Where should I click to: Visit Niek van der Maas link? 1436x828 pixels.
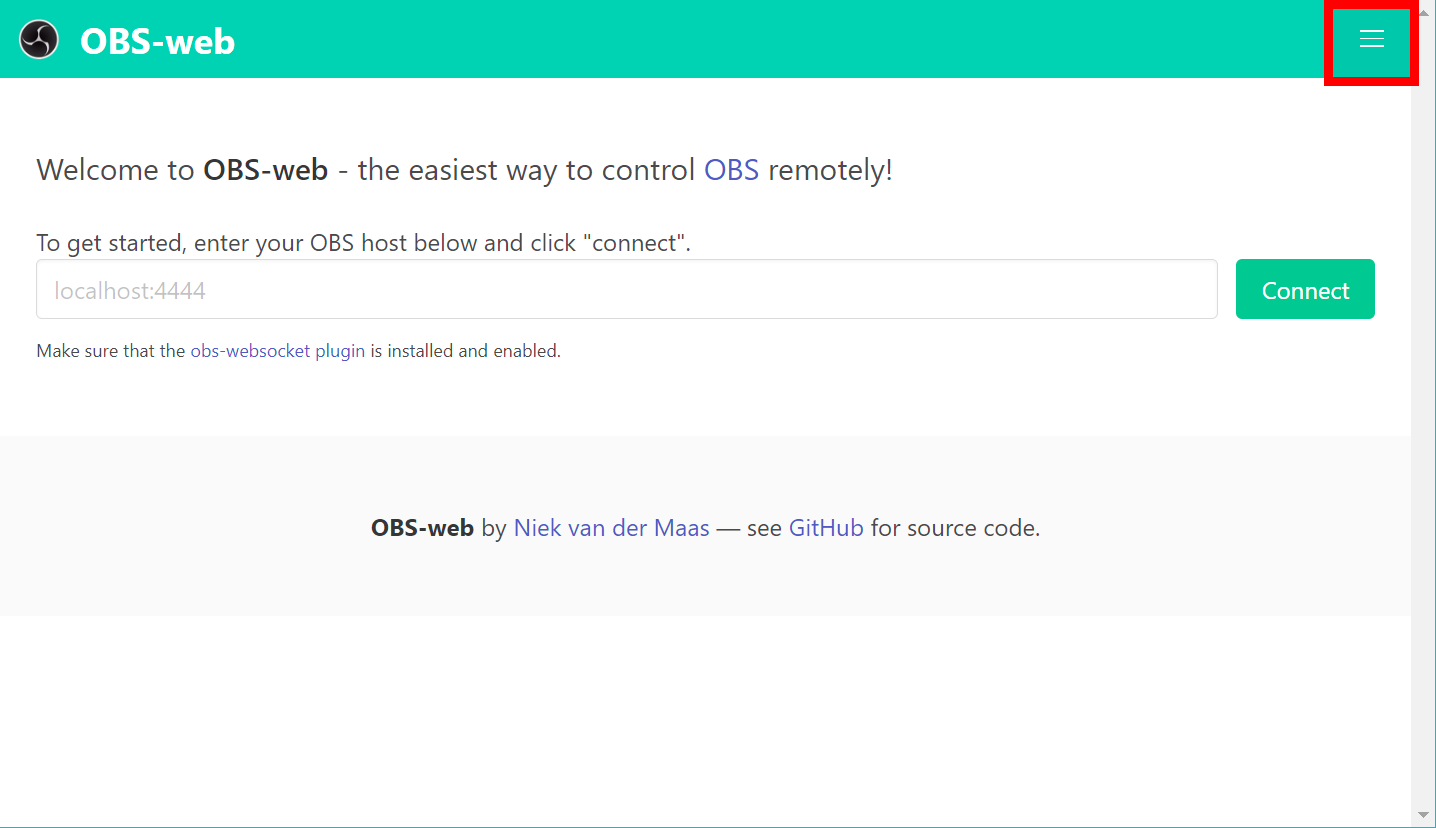[x=611, y=528]
